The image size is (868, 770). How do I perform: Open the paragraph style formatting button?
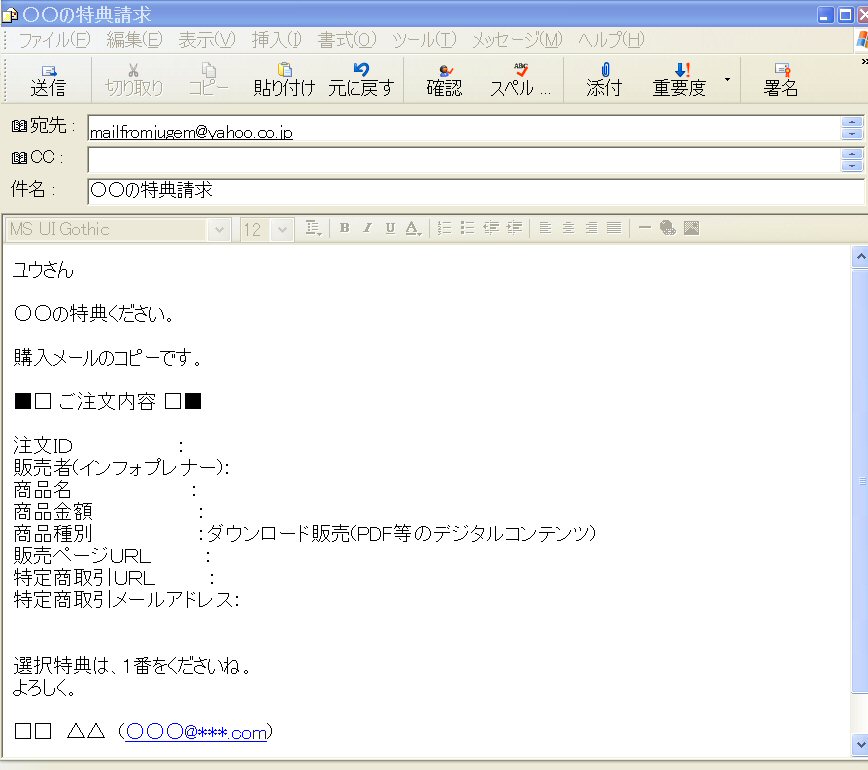(x=313, y=228)
